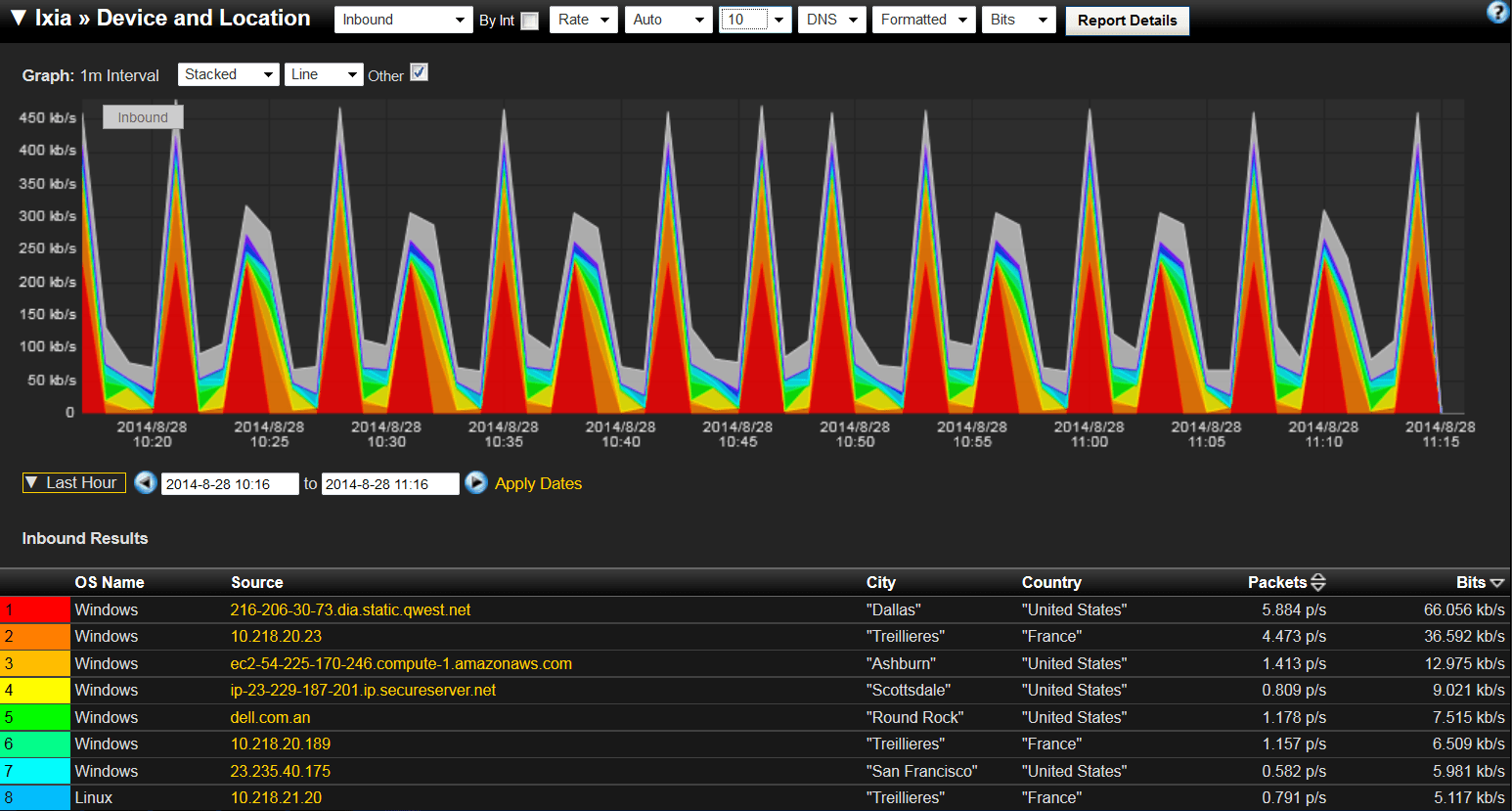Screen dimensions: 1512x811
Task: Click the Country column header
Action: [1051, 582]
